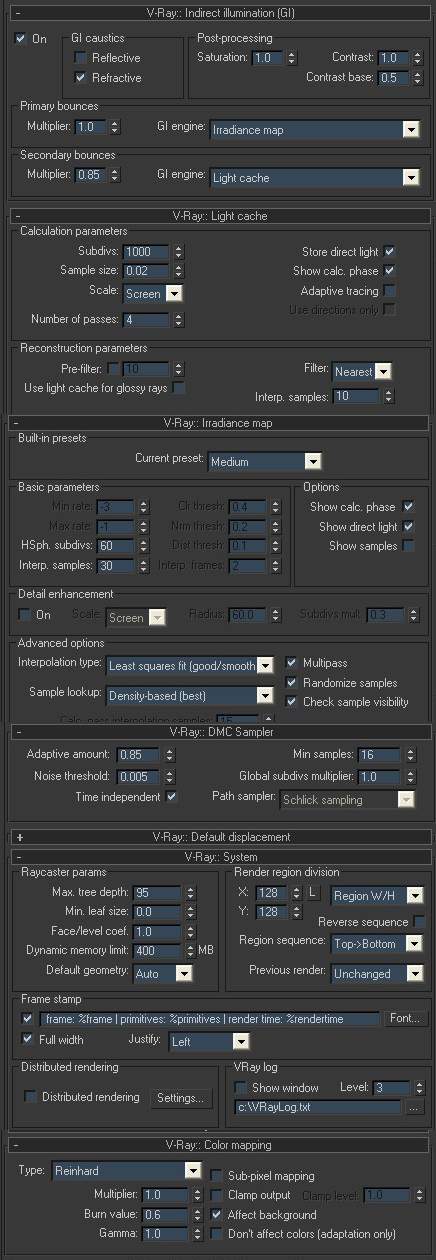Open Distributed rendering Settings
The height and width of the screenshot is (1260, 436).
coord(182,1098)
